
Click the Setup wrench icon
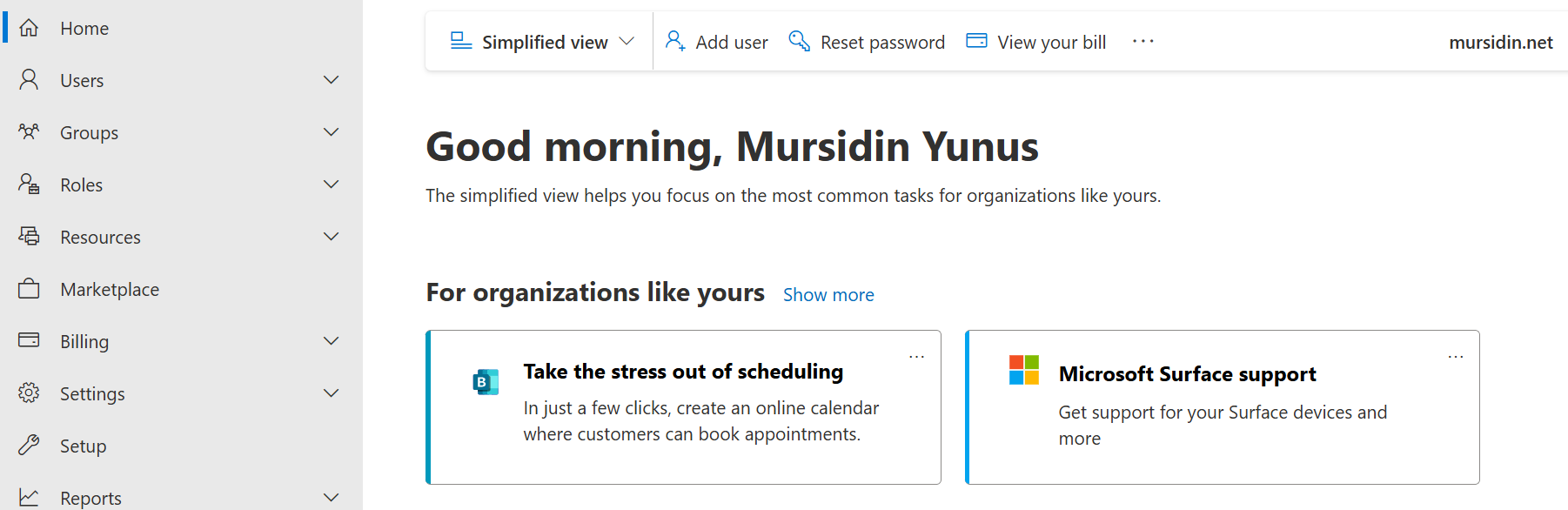29,446
